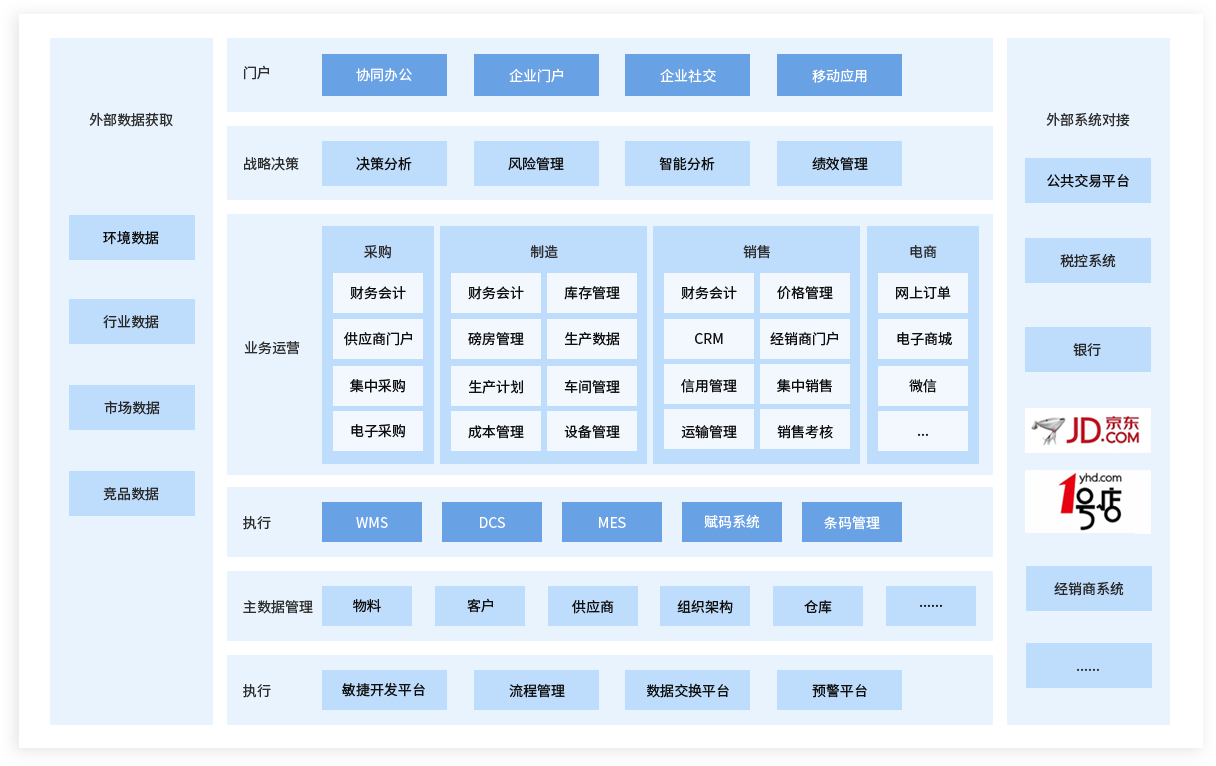Open the 协同办公 module

coord(384,74)
